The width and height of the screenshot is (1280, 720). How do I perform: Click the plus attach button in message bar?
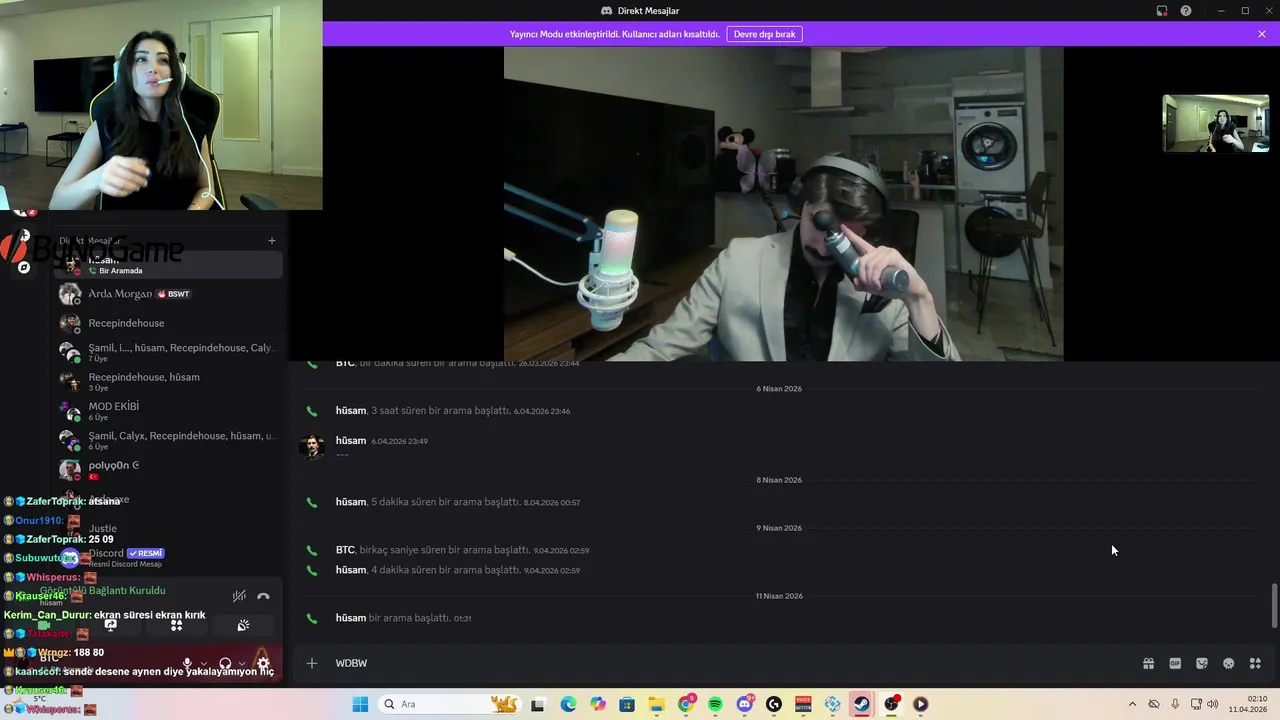pyautogui.click(x=312, y=663)
